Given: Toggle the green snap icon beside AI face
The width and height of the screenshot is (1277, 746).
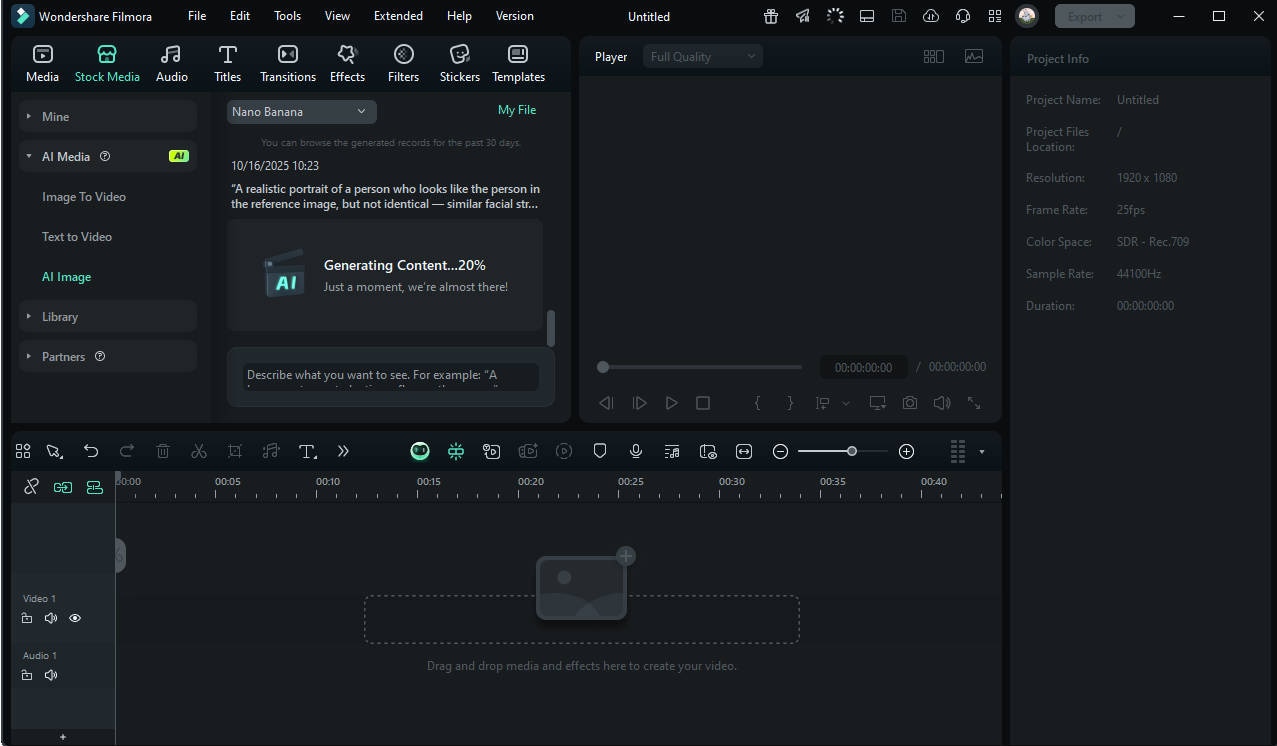Looking at the screenshot, I should tap(456, 451).
